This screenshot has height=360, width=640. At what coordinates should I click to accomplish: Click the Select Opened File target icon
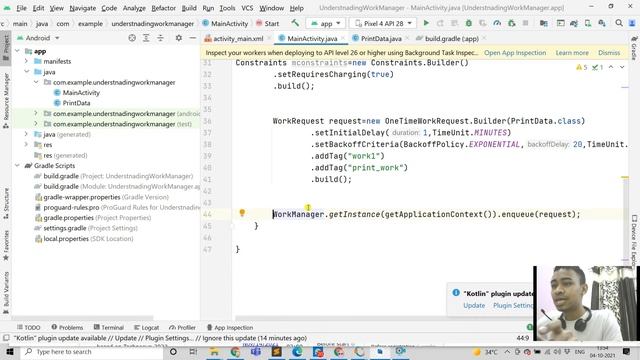[132, 38]
